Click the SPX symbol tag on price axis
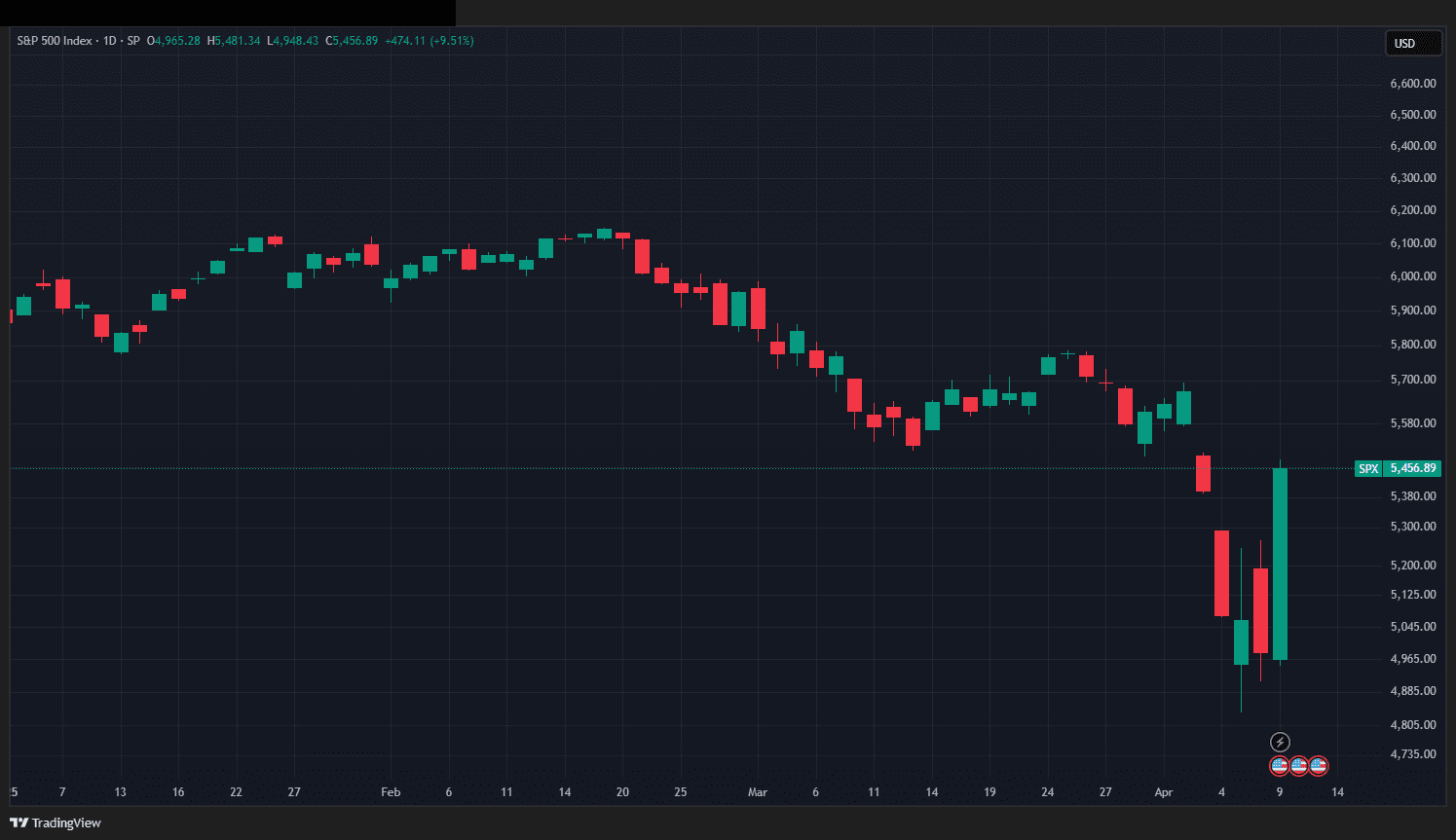This screenshot has width=1456, height=840. coord(1368,468)
